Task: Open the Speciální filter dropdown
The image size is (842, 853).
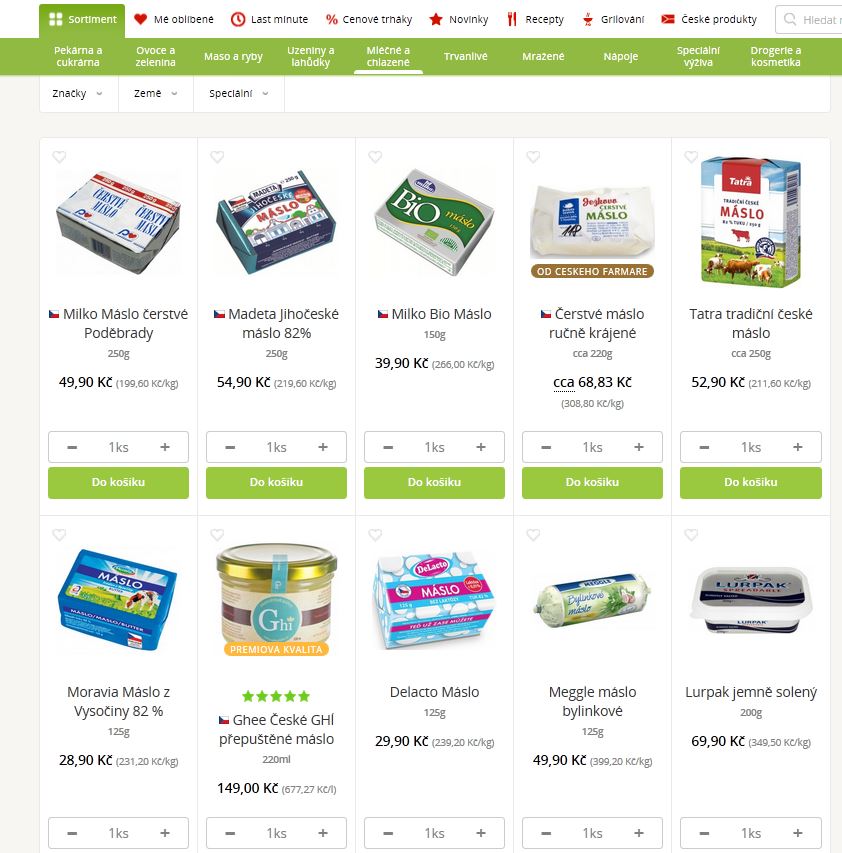Action: [x=239, y=94]
